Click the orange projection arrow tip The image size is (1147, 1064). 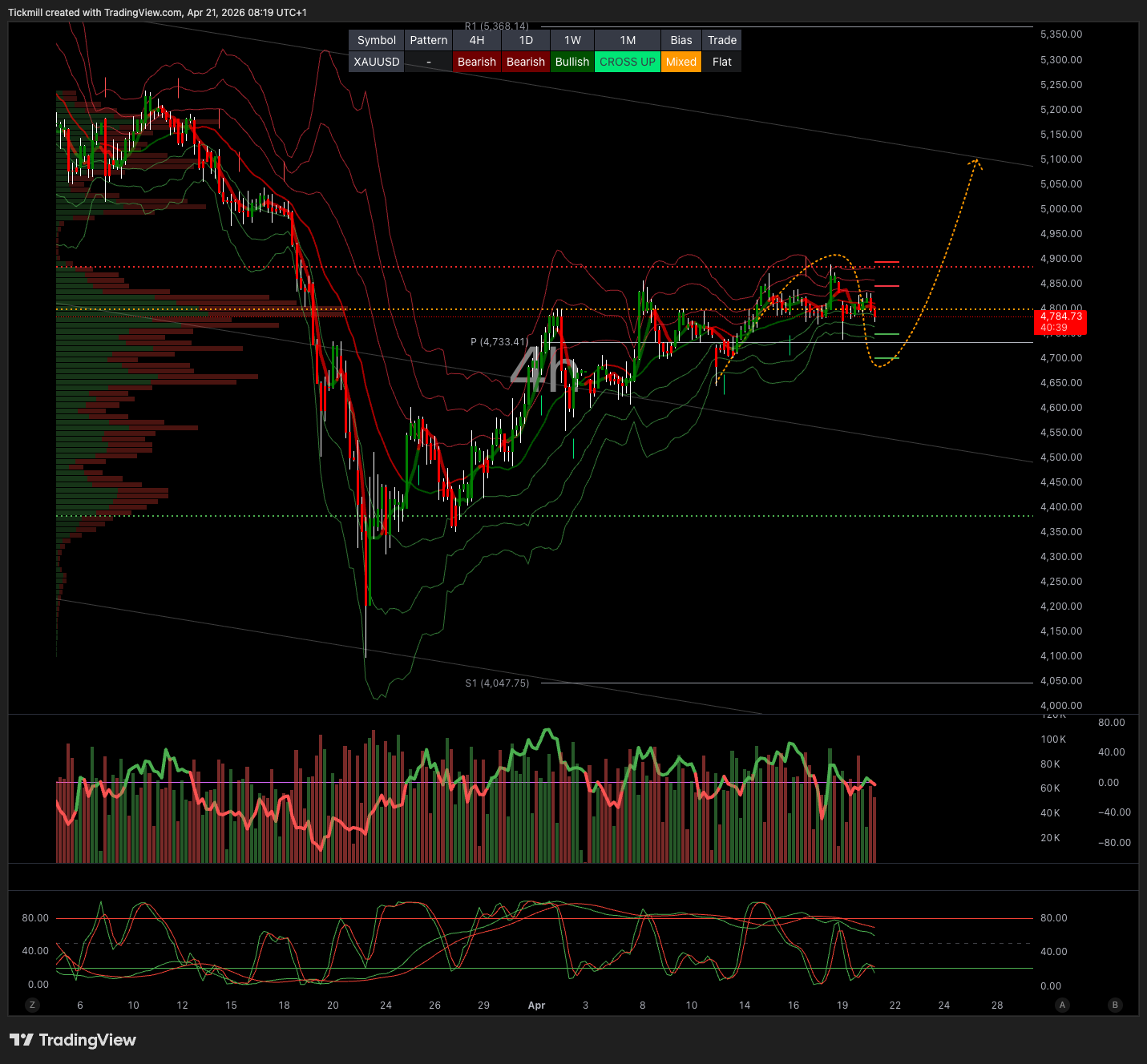976,162
